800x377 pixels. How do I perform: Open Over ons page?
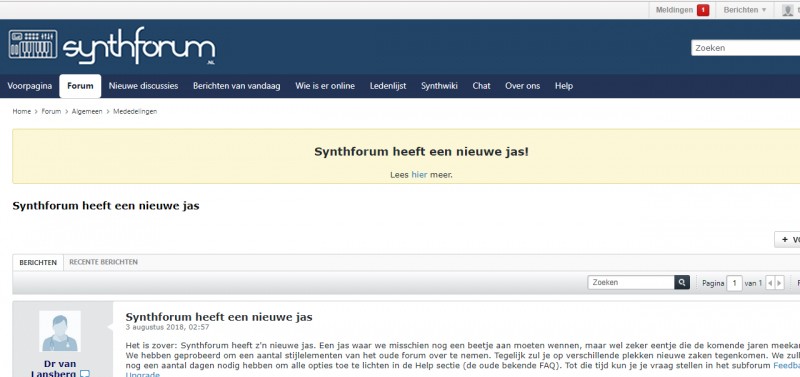pyautogui.click(x=522, y=86)
